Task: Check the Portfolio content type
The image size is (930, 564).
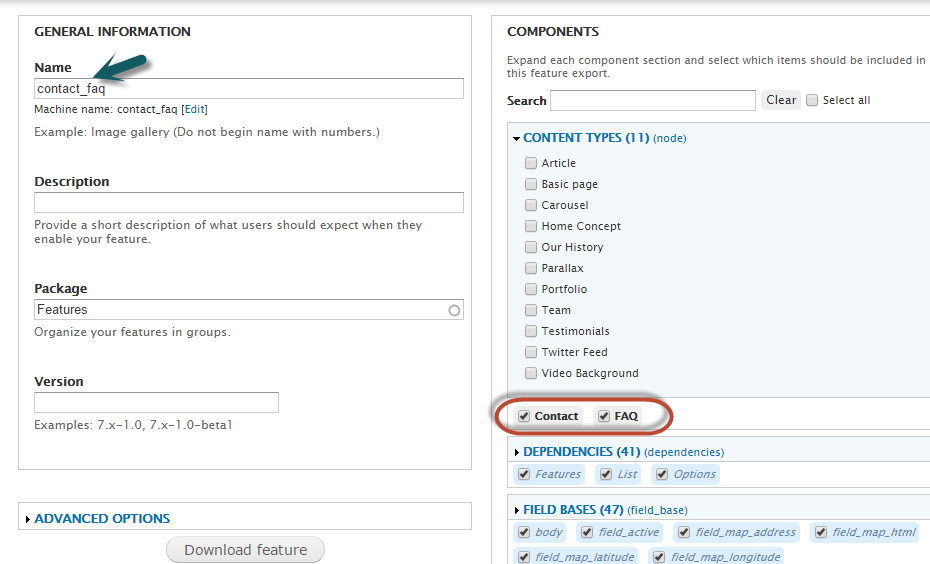Action: point(531,289)
